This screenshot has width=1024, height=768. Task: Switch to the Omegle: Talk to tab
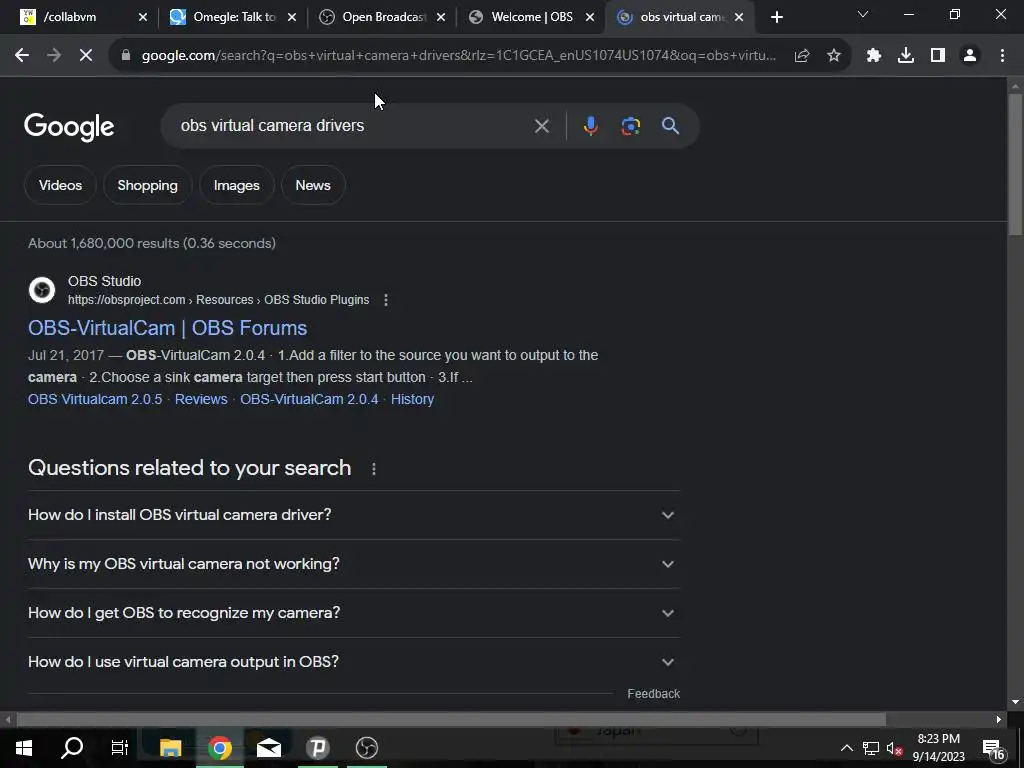point(234,17)
